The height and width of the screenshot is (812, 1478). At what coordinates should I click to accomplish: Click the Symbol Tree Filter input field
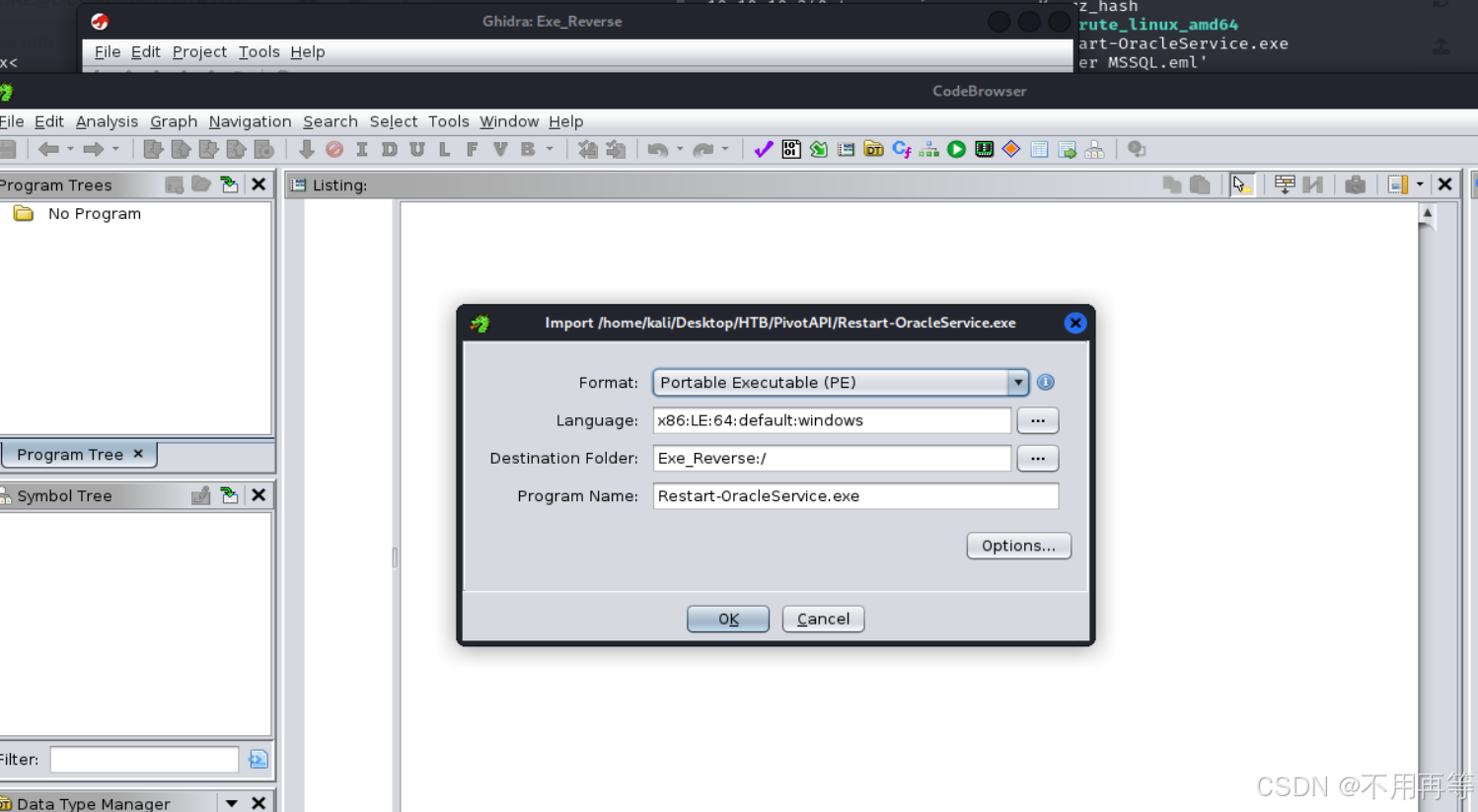pos(144,759)
